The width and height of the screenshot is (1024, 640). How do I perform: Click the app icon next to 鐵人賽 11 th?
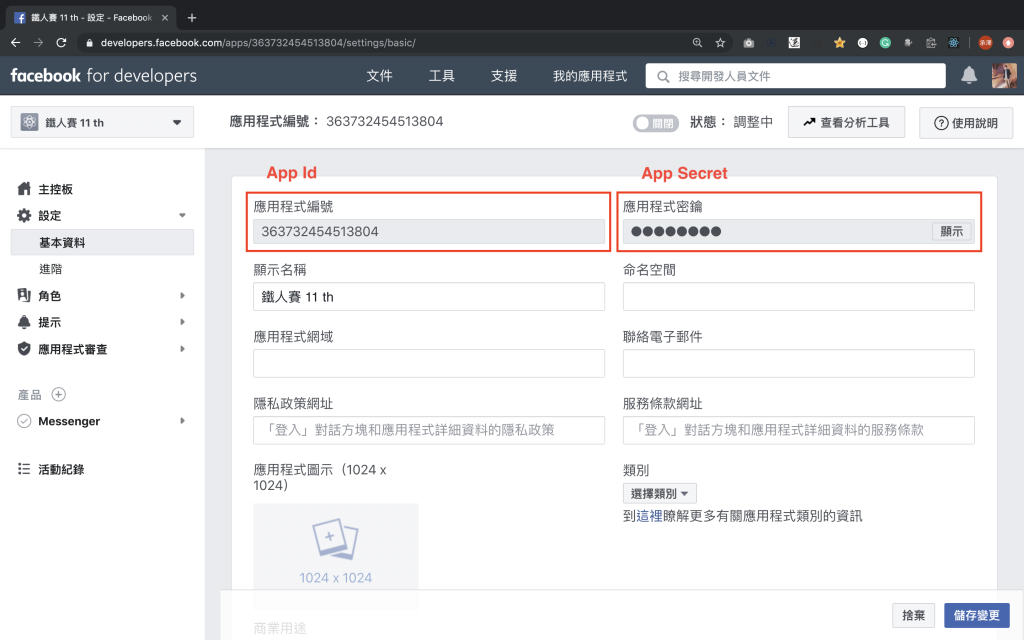click(x=29, y=122)
